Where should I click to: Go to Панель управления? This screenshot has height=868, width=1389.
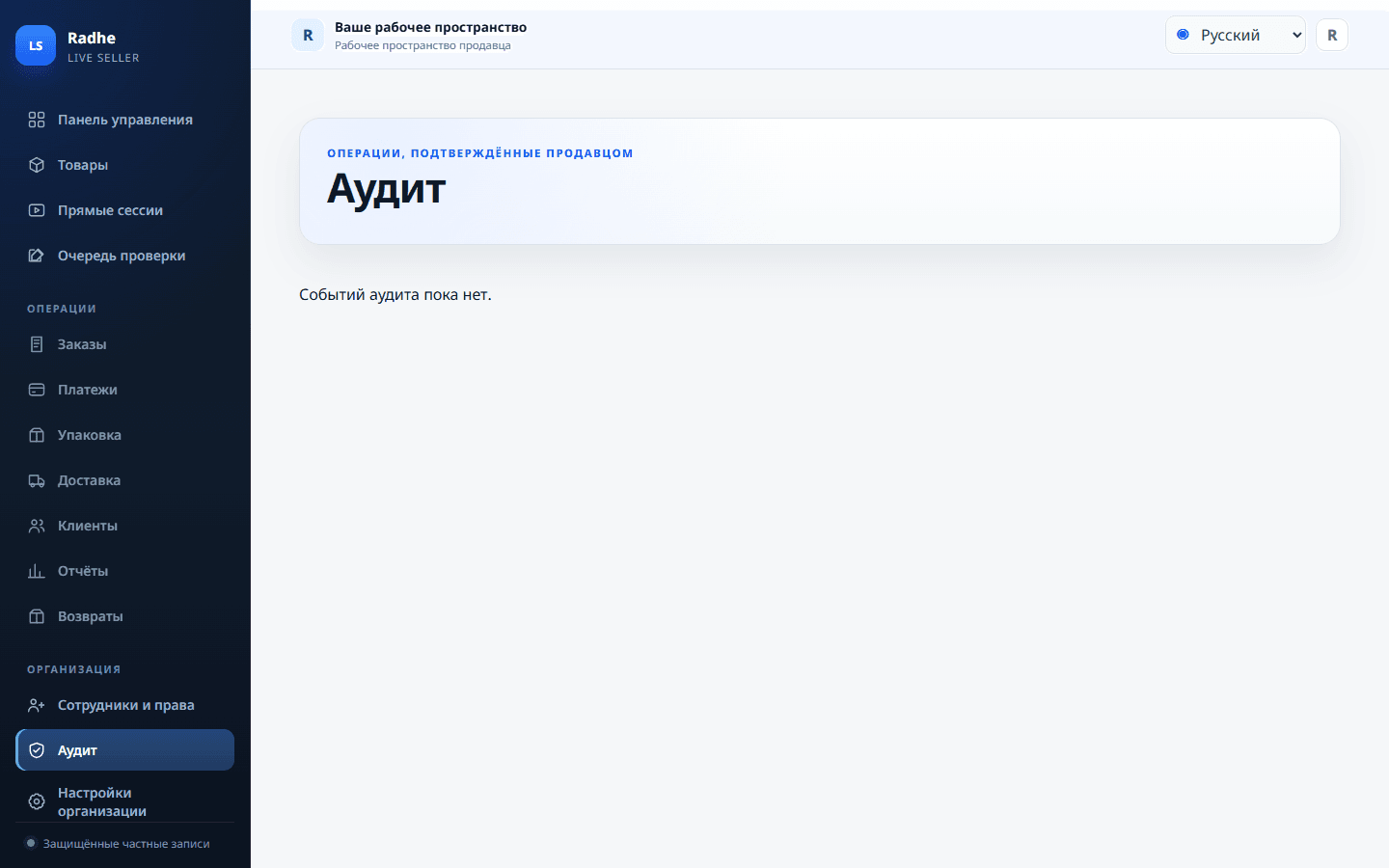(125, 120)
